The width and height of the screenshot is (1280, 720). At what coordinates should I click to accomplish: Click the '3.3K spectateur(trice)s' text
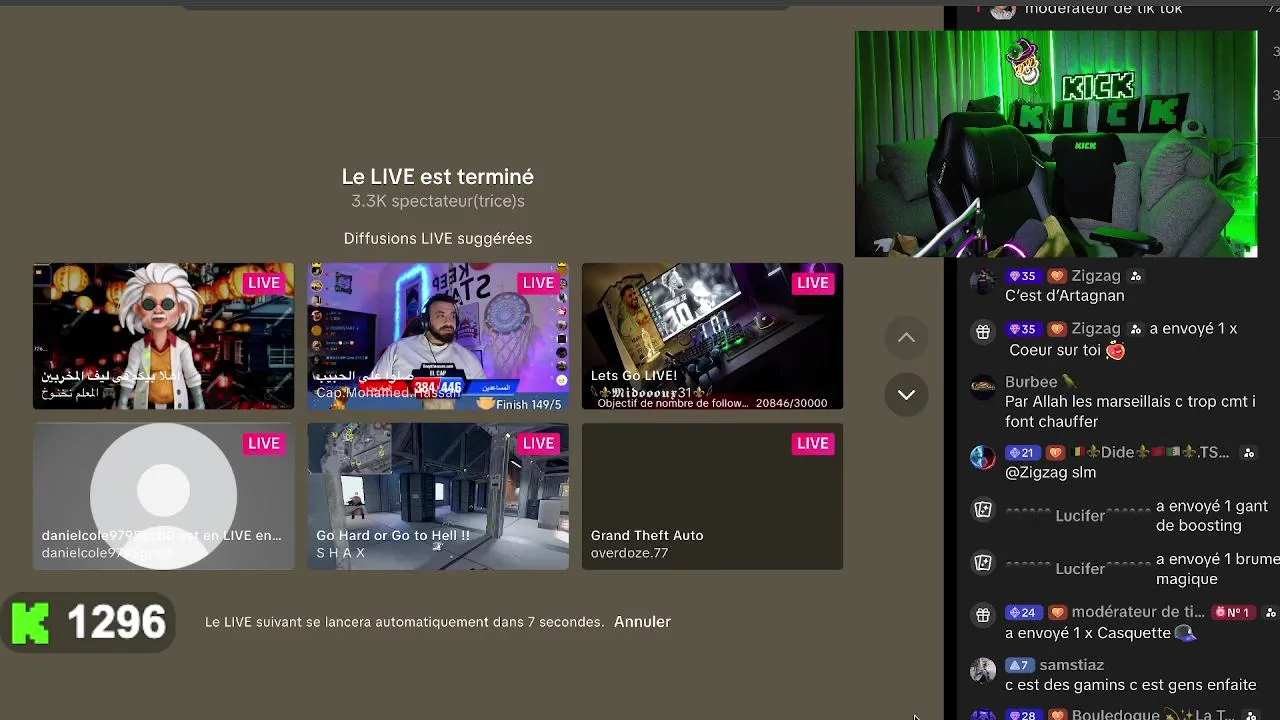point(438,201)
